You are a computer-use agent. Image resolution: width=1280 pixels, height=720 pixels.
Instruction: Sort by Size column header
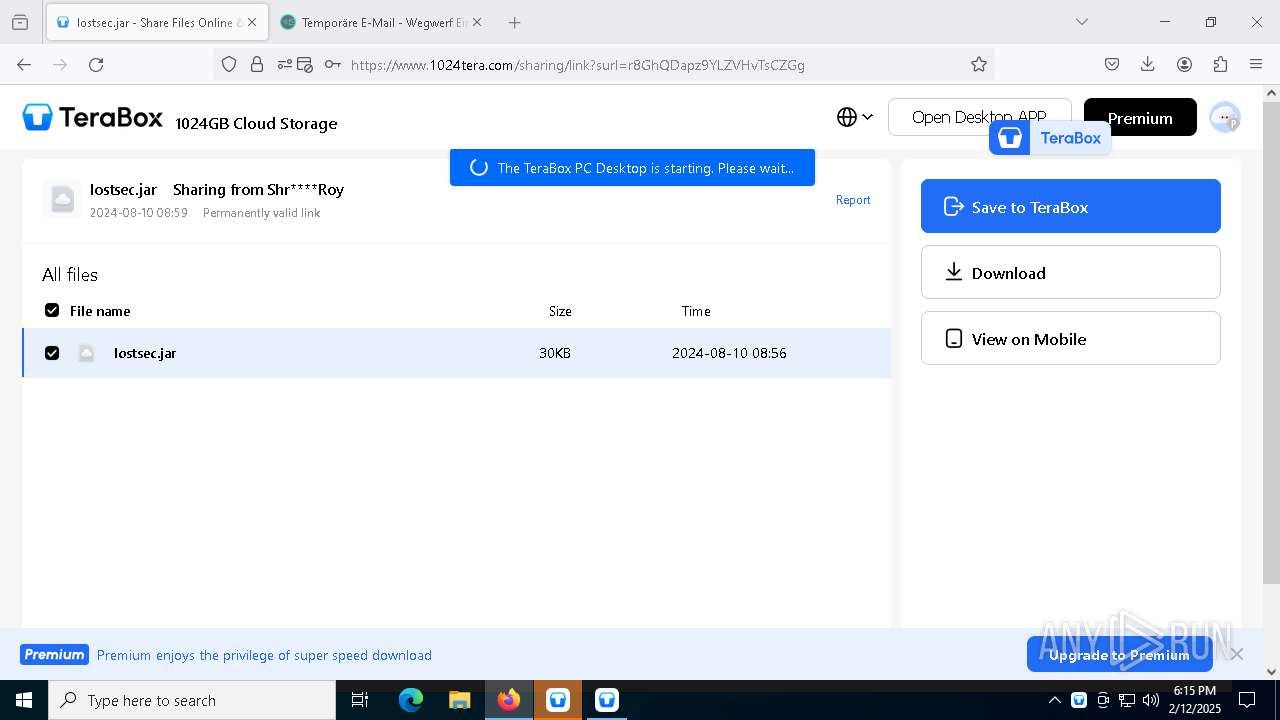coord(560,311)
